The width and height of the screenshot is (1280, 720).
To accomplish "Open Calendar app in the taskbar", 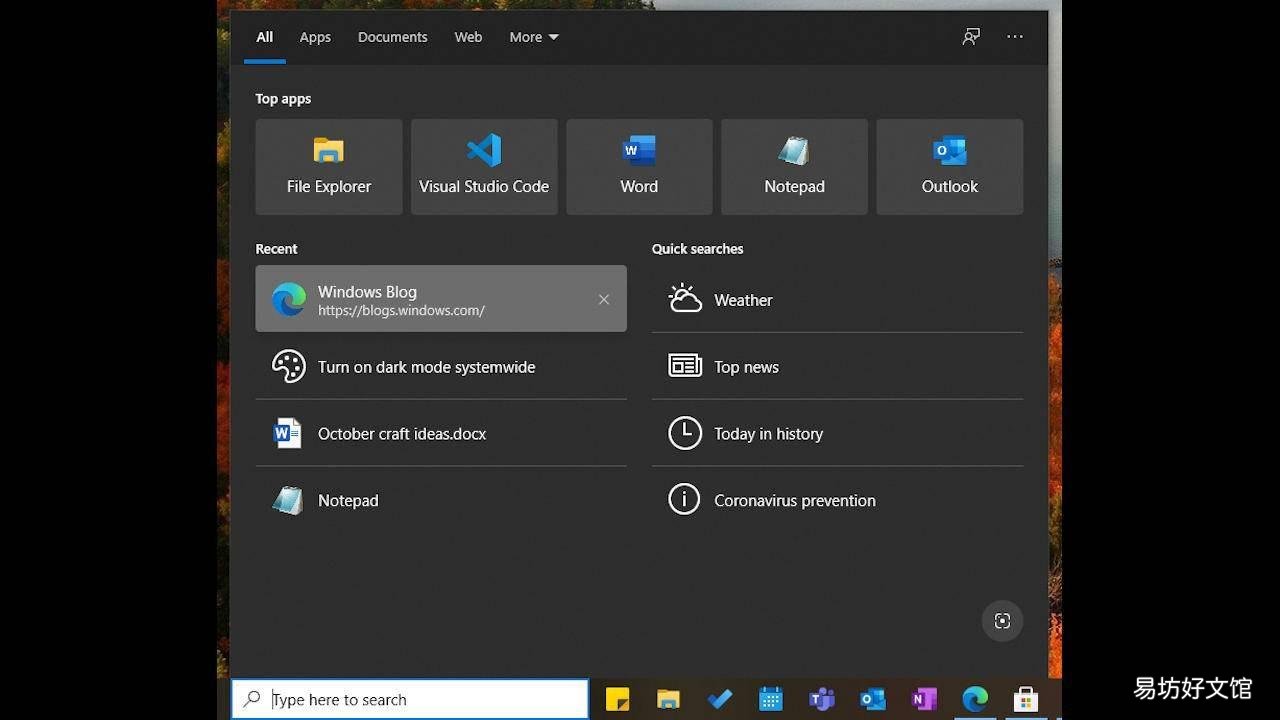I will tap(770, 699).
